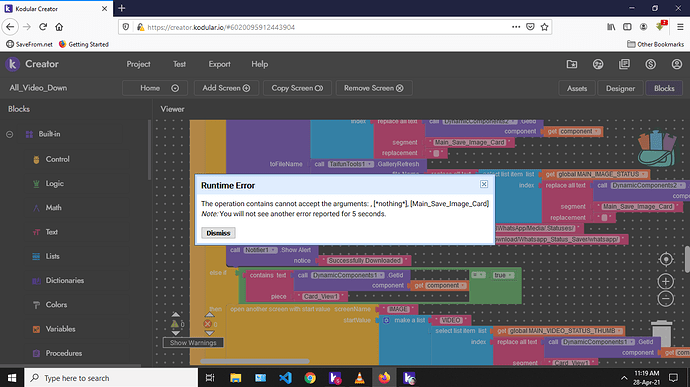Toggle Show Warnings in the workspace
The width and height of the screenshot is (690, 387).
(193, 343)
